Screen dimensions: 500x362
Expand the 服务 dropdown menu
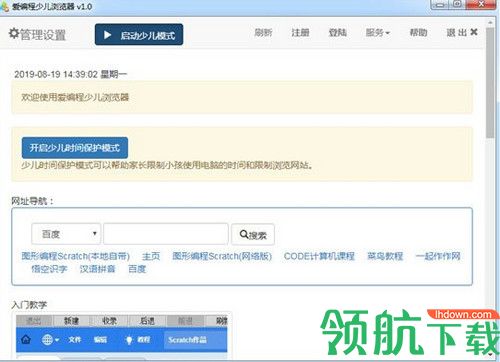(x=378, y=33)
